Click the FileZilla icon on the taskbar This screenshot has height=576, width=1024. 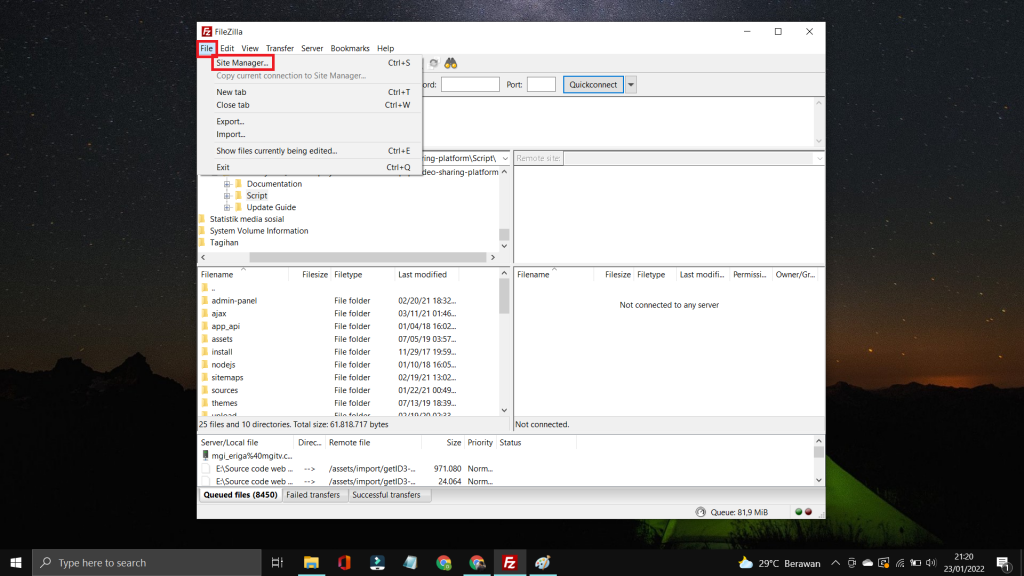pos(510,562)
